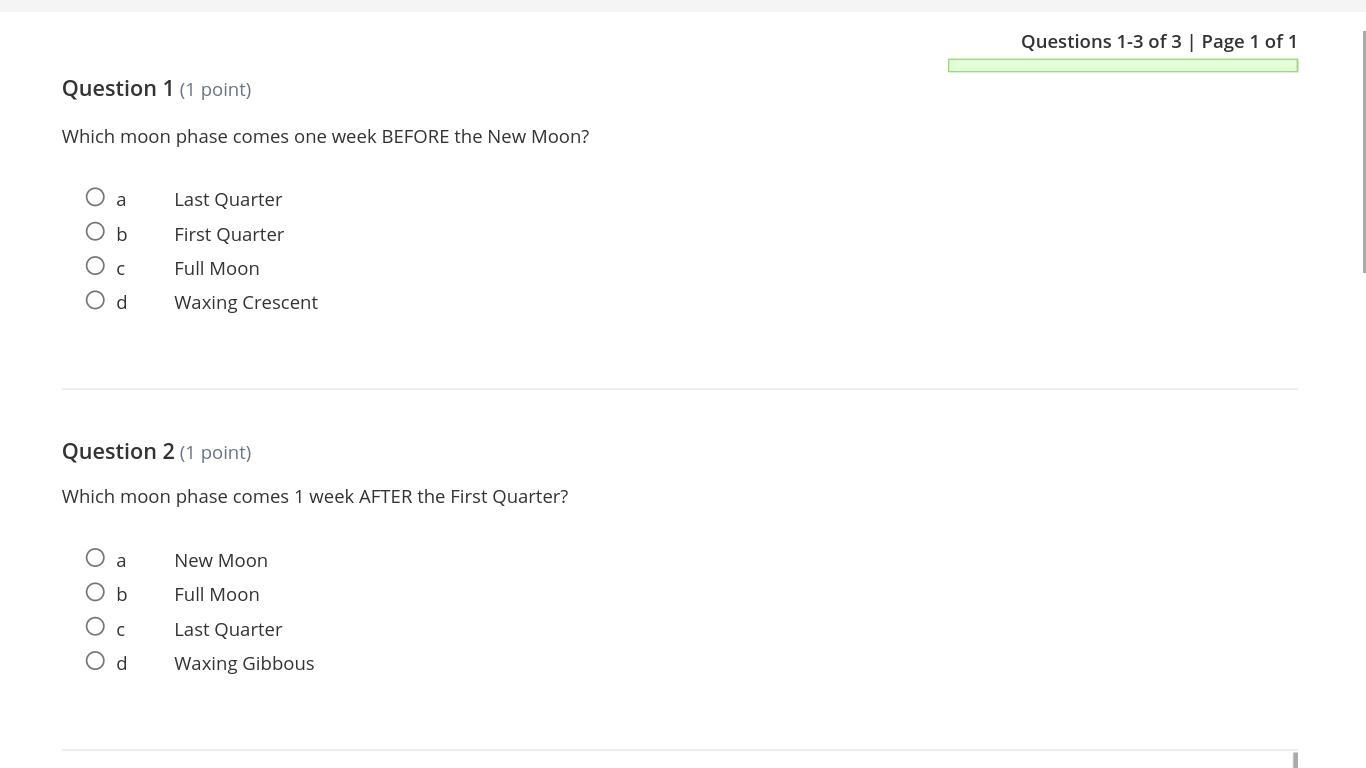This screenshot has height=768, width=1366.
Task: Pick radio option d in Question 2
Action: [95, 661]
